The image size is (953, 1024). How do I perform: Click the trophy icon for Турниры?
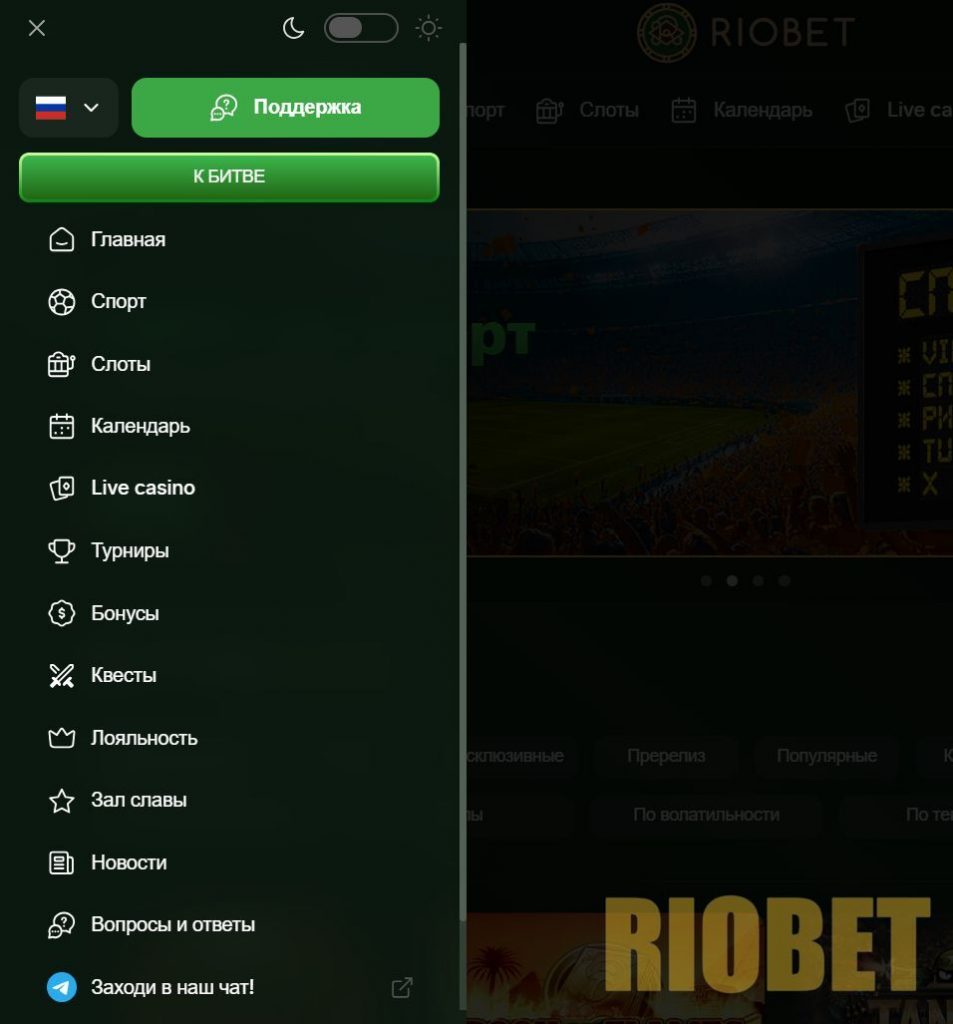click(61, 551)
